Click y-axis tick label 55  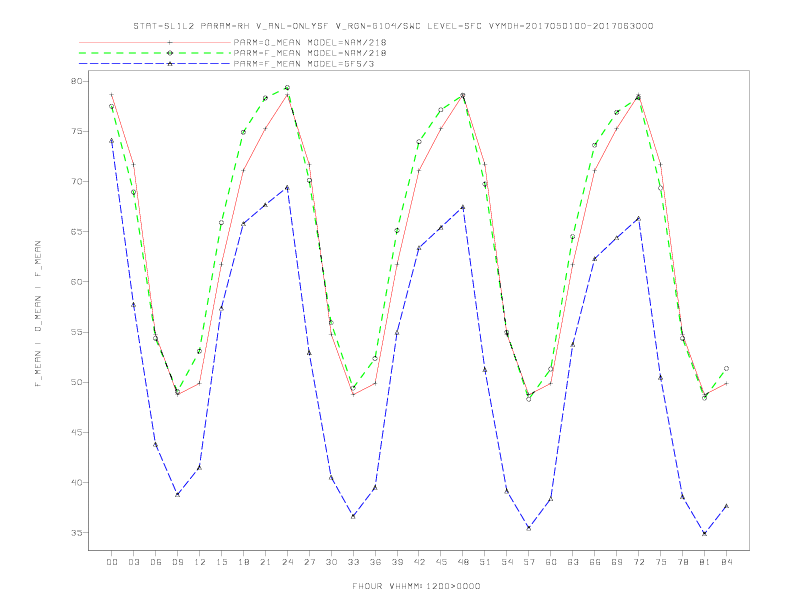(76, 332)
